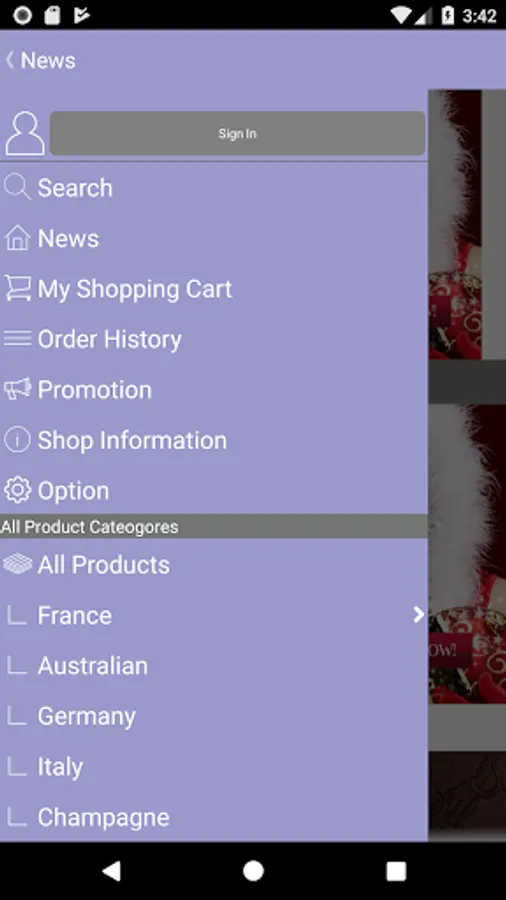
Task: Tap the house icon beside News
Action: coord(17,238)
